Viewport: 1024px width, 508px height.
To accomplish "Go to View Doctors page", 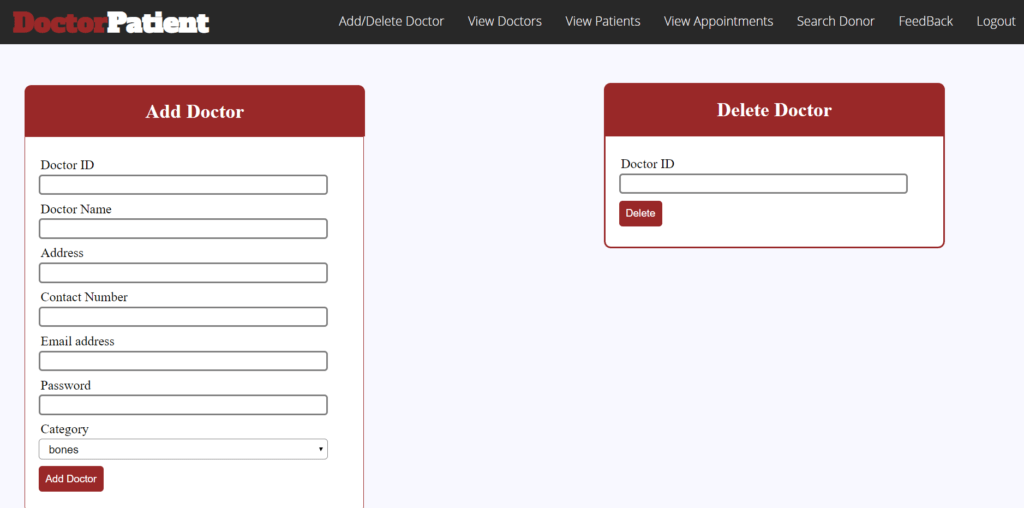I will click(x=505, y=22).
